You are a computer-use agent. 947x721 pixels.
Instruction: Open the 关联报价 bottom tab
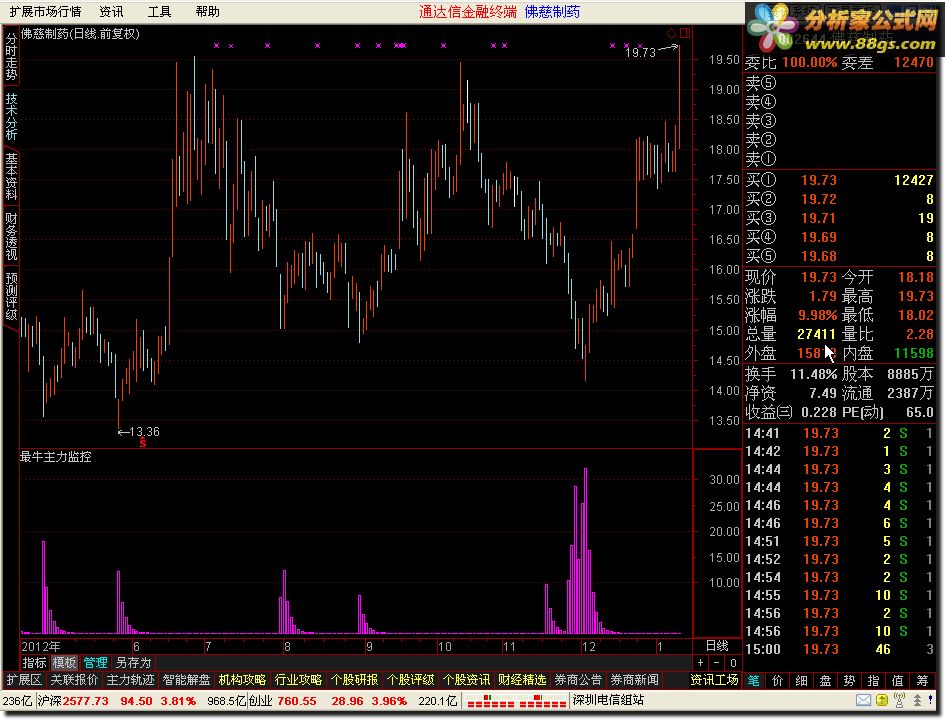(74, 680)
